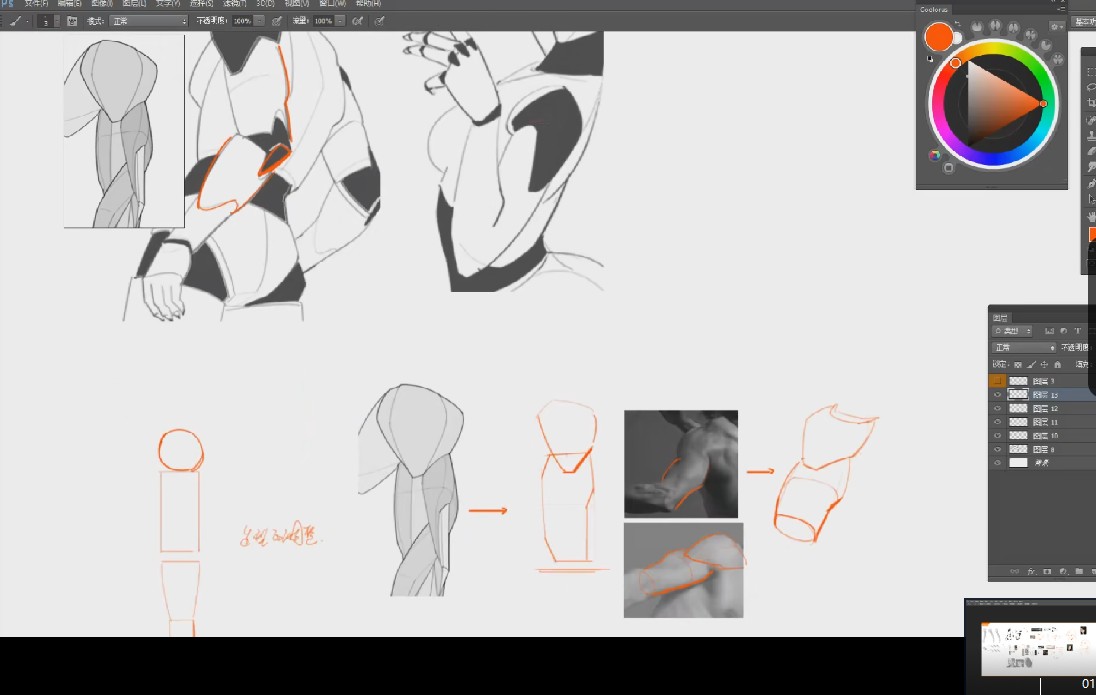Viewport: 1096px width, 695px height.
Task: Open the brush blend mode dropdown
Action: (x=149, y=21)
